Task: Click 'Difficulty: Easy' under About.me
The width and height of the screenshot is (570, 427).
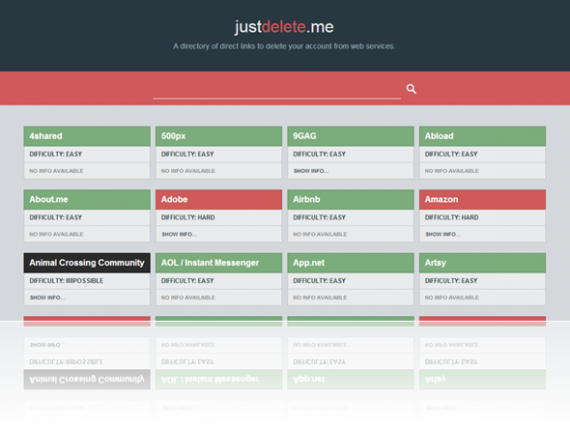Action: (56, 217)
